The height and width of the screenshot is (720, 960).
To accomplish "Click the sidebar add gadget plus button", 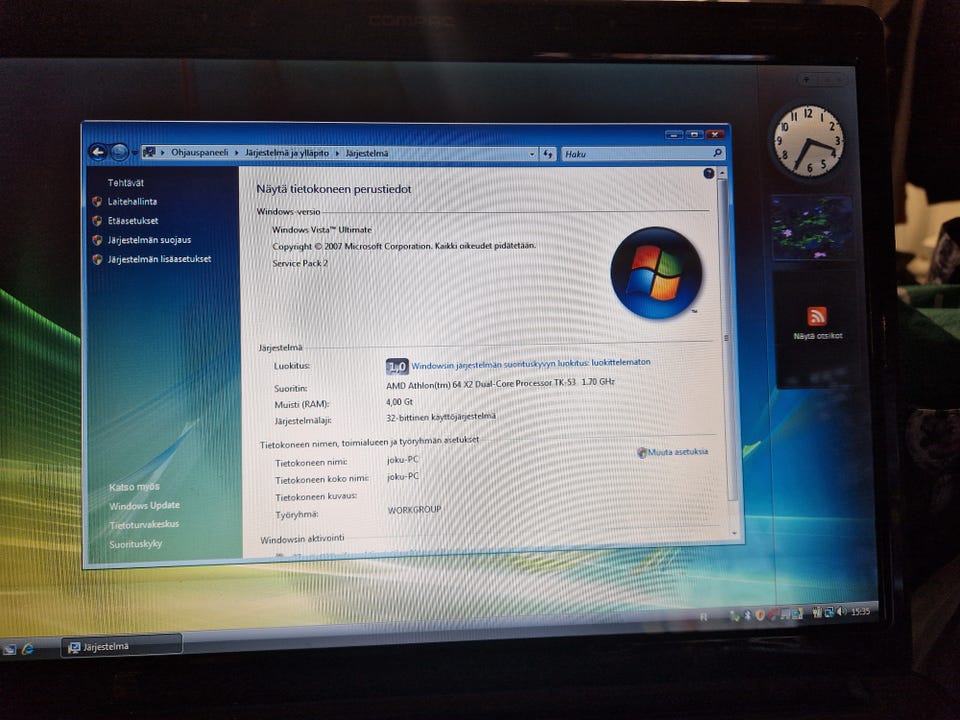I will click(x=807, y=80).
